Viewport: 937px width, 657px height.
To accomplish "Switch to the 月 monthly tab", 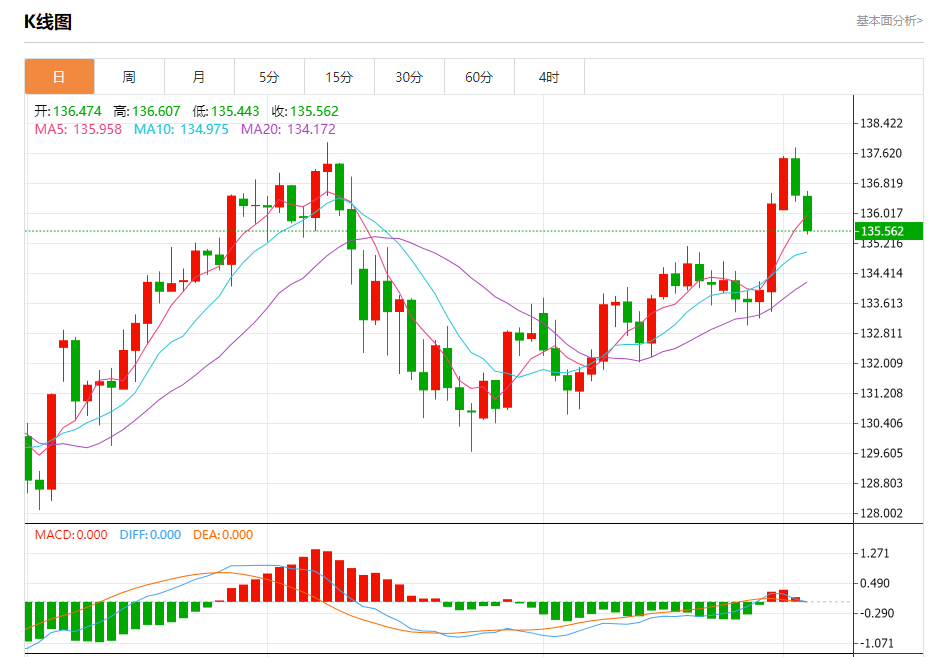I will [x=199, y=77].
